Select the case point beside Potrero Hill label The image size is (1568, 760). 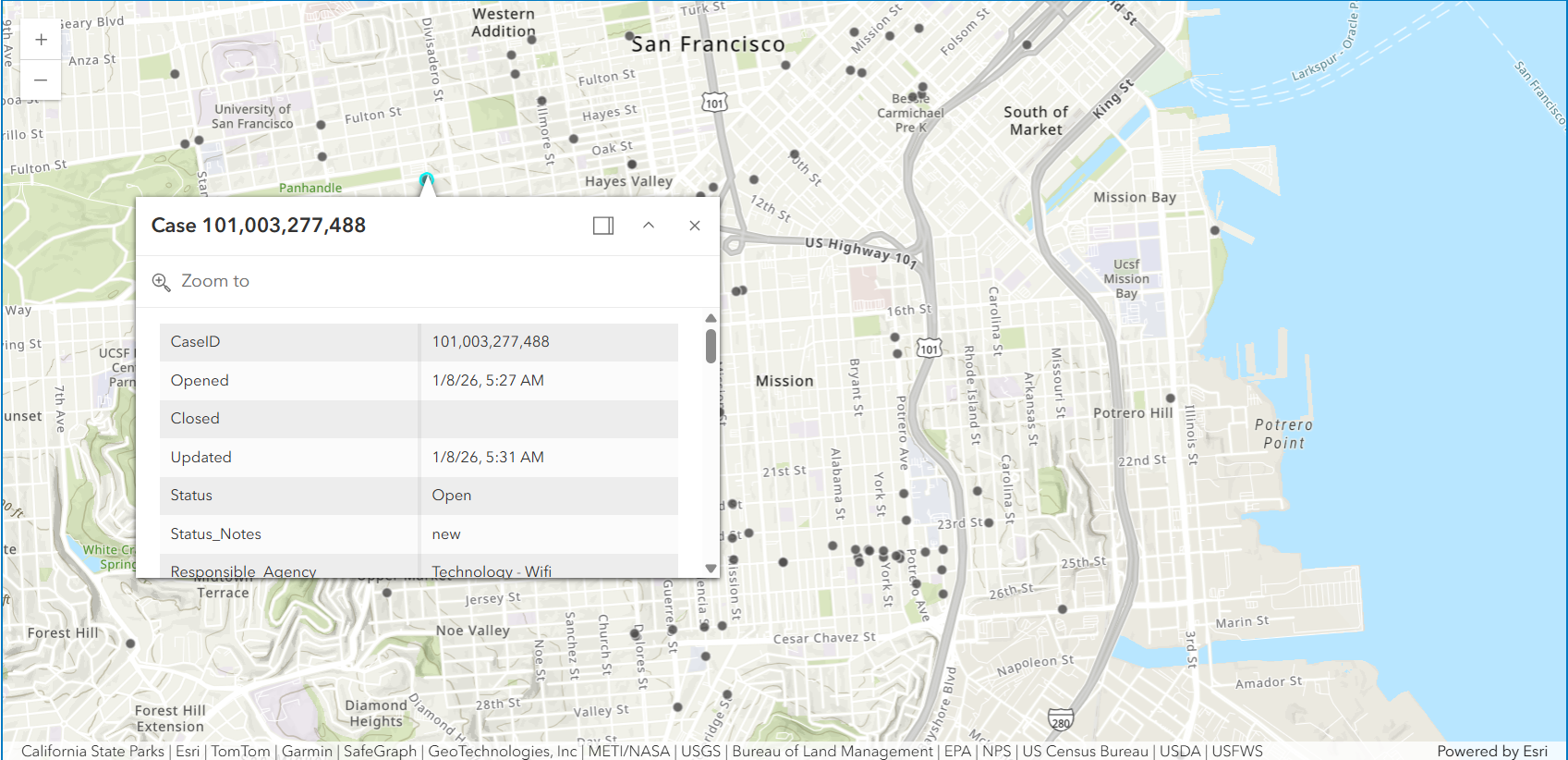1170,398
